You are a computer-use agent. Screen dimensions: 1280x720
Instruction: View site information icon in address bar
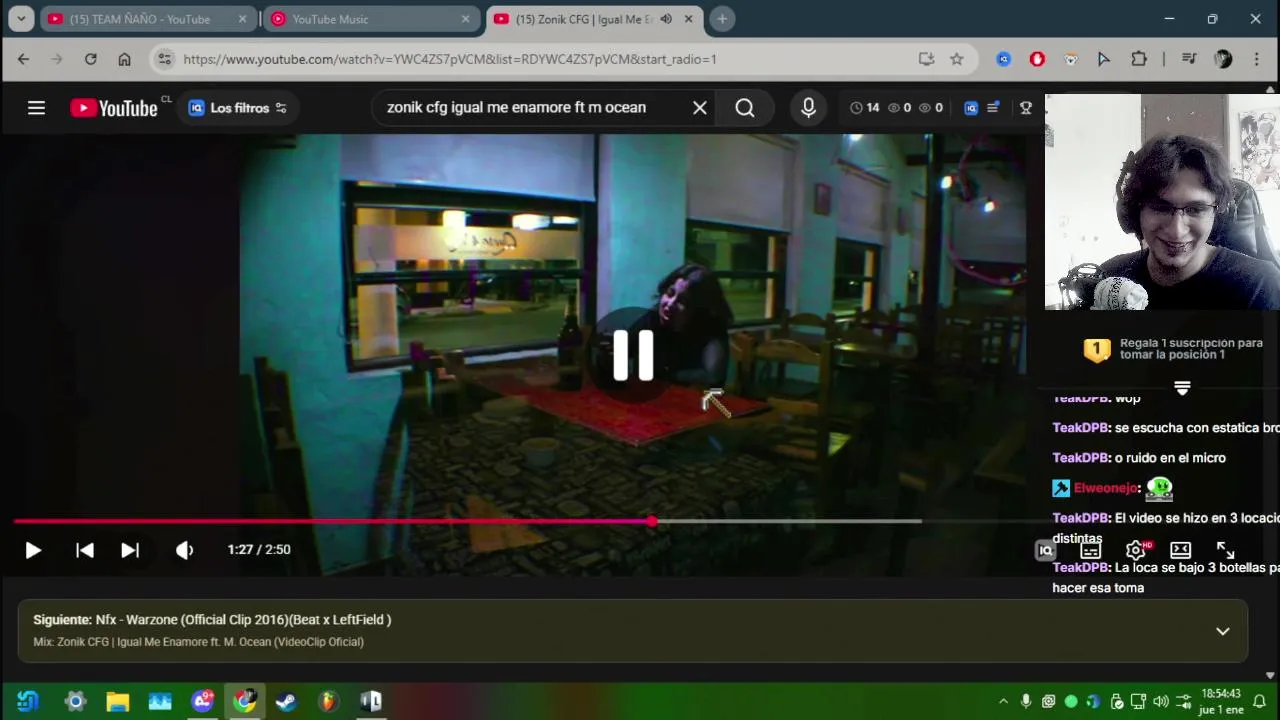[x=165, y=59]
